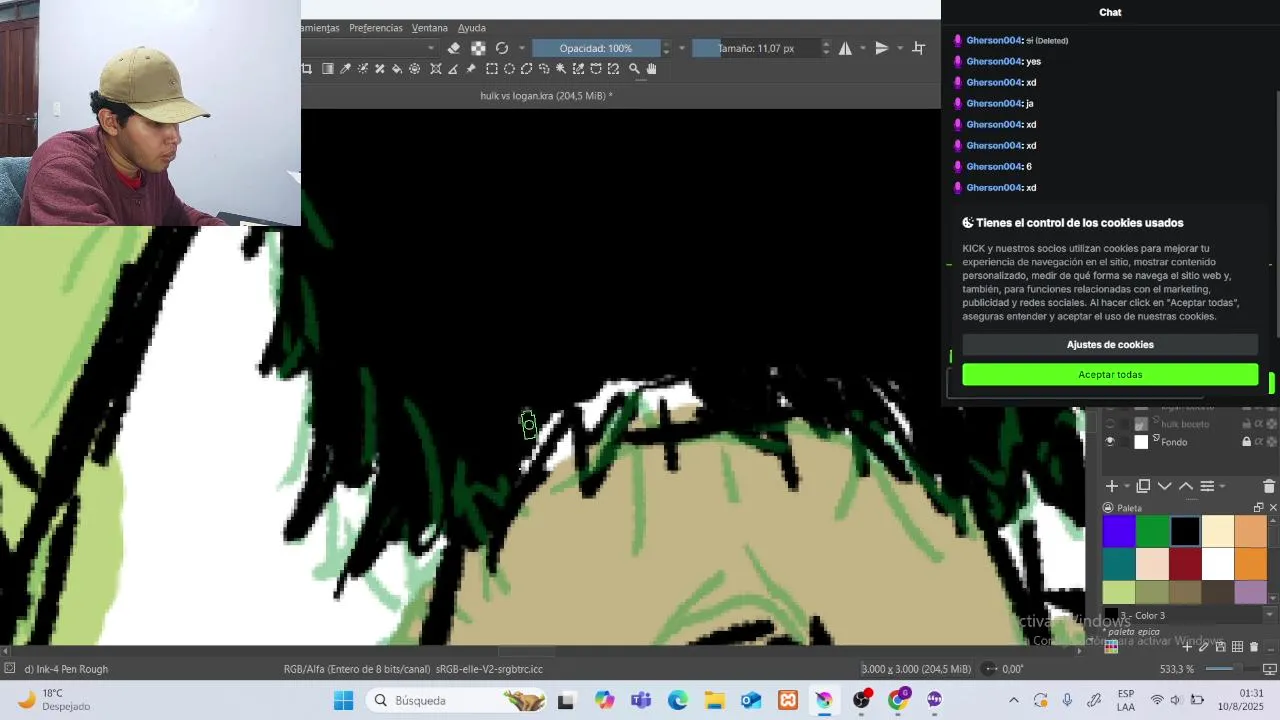The image size is (1280, 720).
Task: Toggle alpha inherit on Fondo layer
Action: tap(1259, 442)
